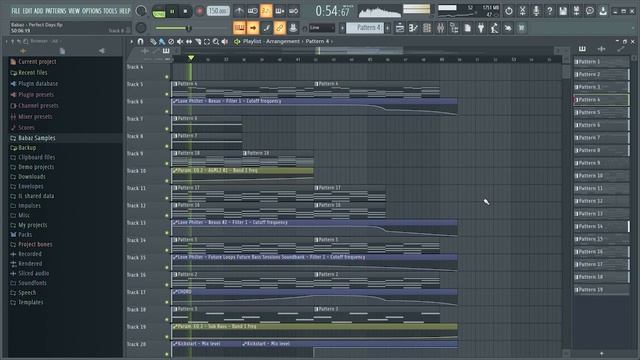Open clip menu of first Pattern 4 clip
The height and width of the screenshot is (360, 640).
175,84
